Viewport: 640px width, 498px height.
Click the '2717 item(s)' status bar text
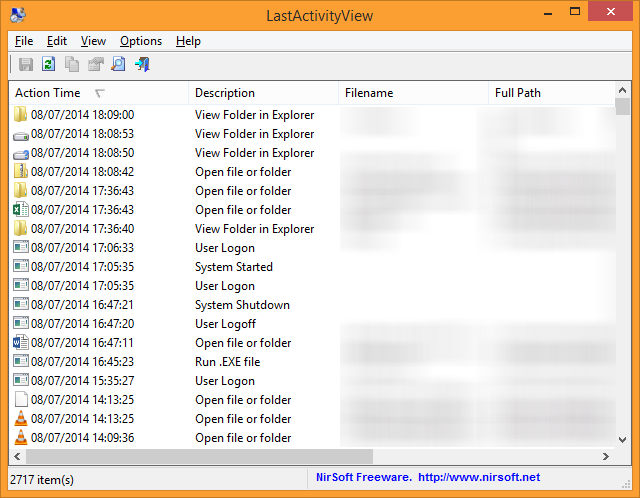[x=42, y=479]
